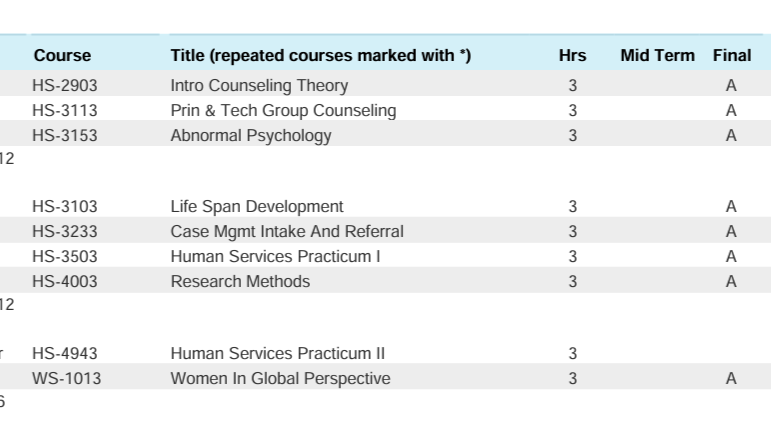Select course code HS-2903
Image resolution: width=771 pixels, height=436 pixels.
click(x=65, y=86)
